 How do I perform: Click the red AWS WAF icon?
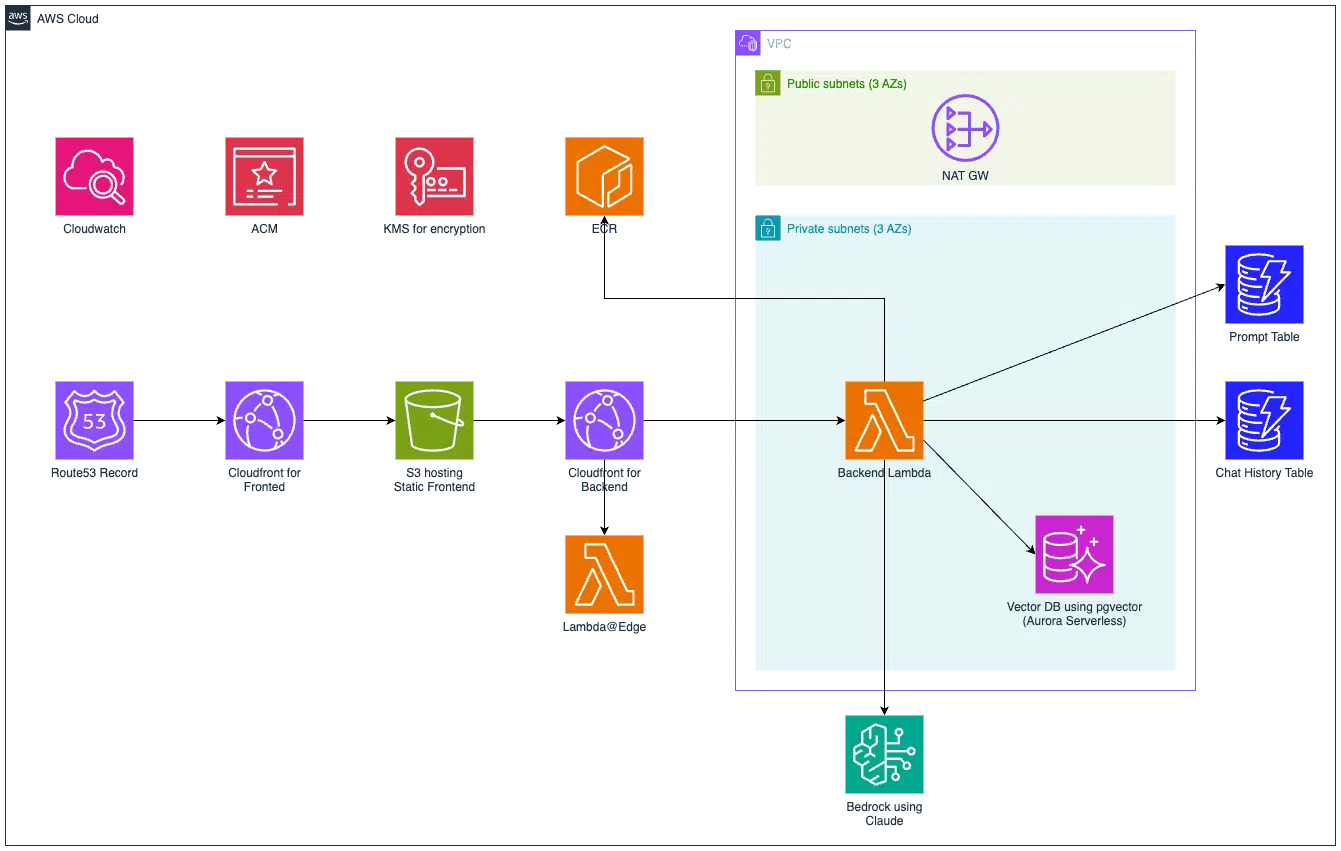click(x=264, y=176)
